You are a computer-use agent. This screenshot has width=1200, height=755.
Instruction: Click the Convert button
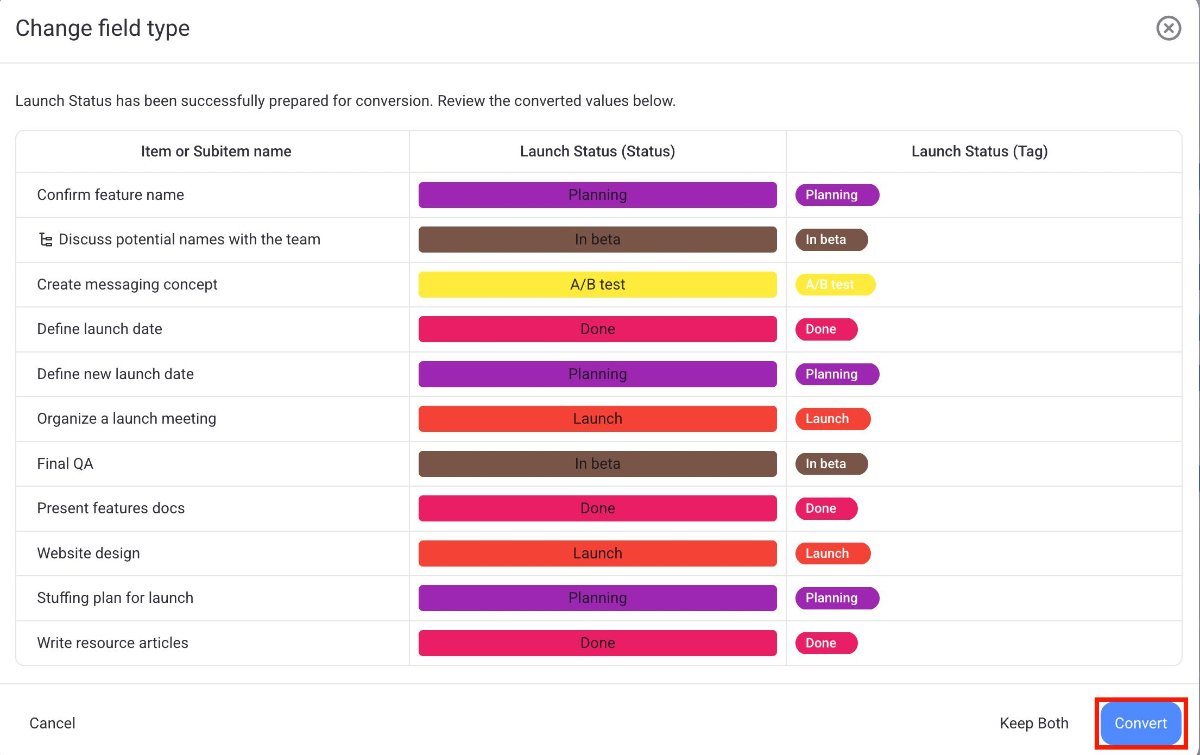[x=1141, y=723]
